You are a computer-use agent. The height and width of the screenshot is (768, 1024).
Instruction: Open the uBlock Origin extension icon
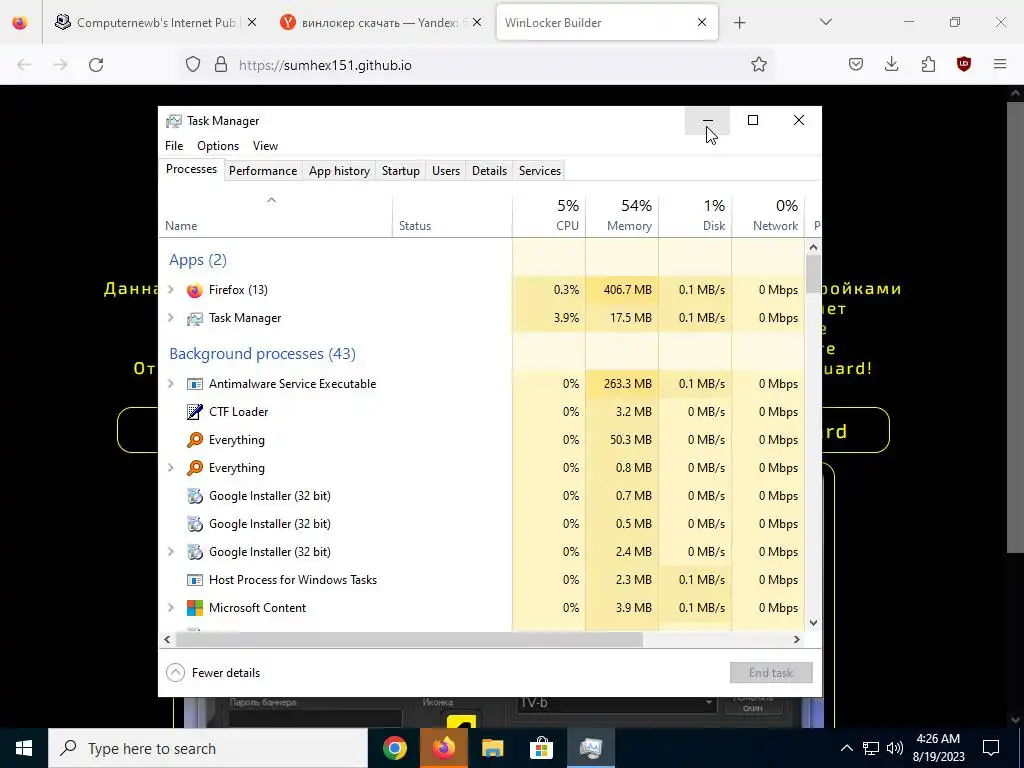click(964, 64)
